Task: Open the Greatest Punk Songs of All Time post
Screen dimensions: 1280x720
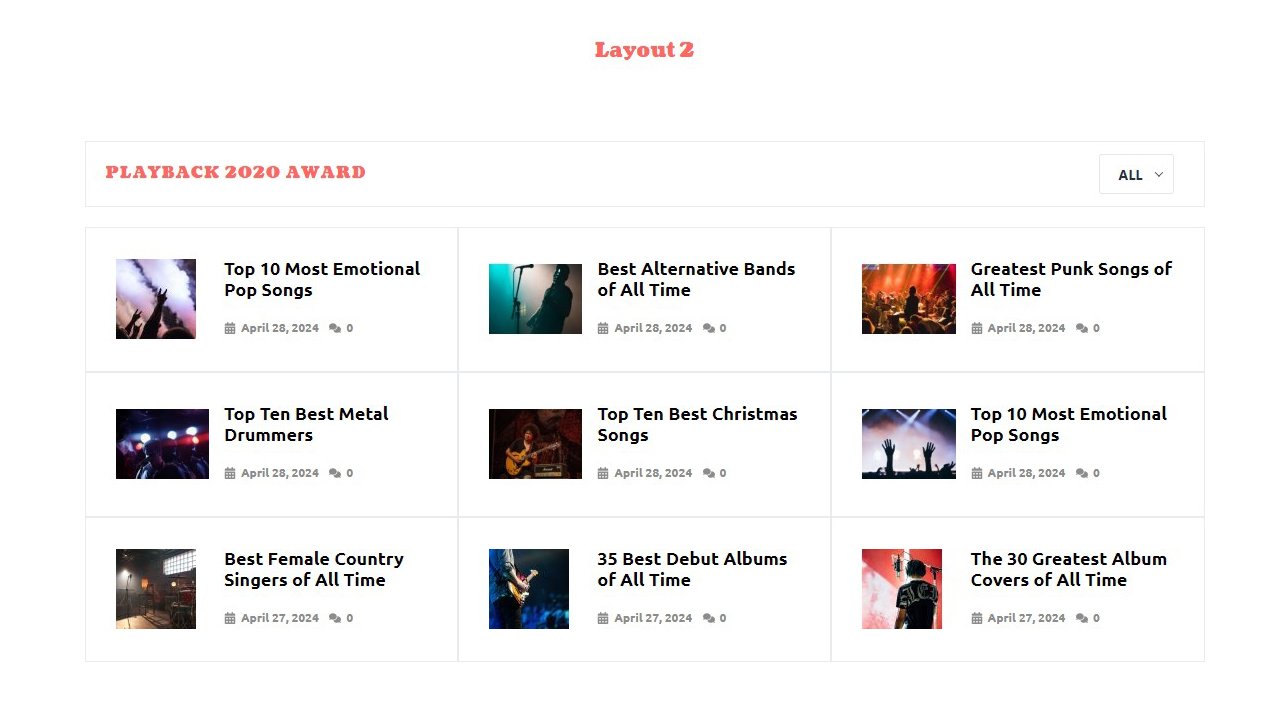Action: click(1071, 279)
